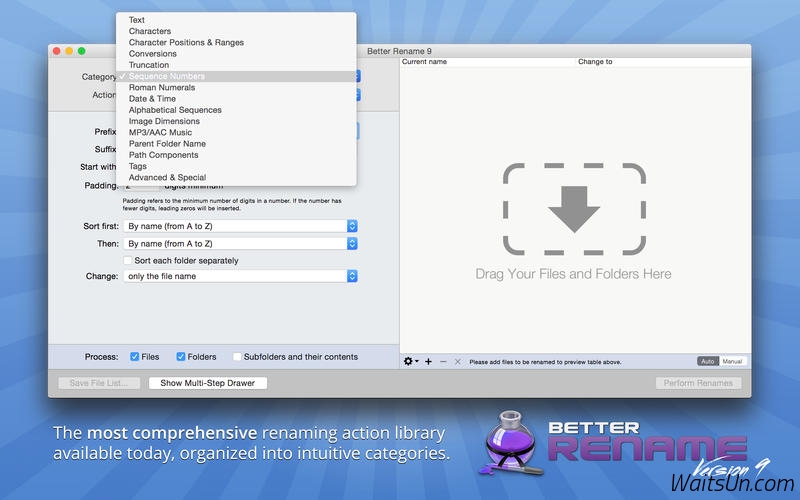Choose Advanced & Special category

(x=236, y=177)
